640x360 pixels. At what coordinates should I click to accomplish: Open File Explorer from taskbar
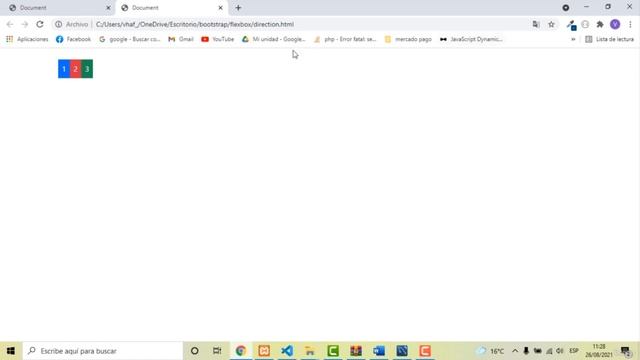(x=310, y=351)
